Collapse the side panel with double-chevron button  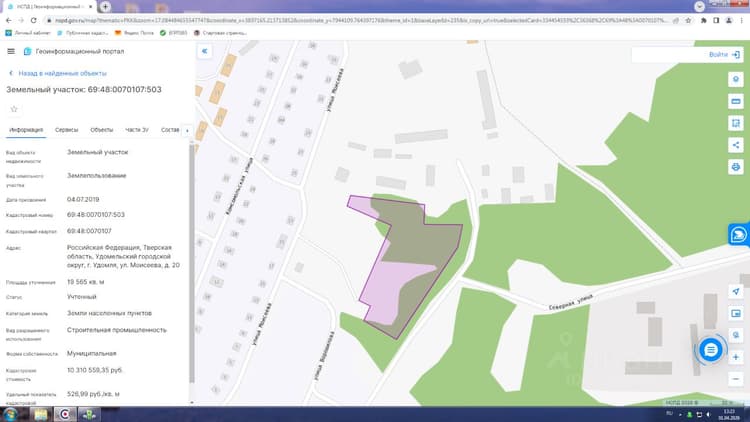[x=205, y=51]
